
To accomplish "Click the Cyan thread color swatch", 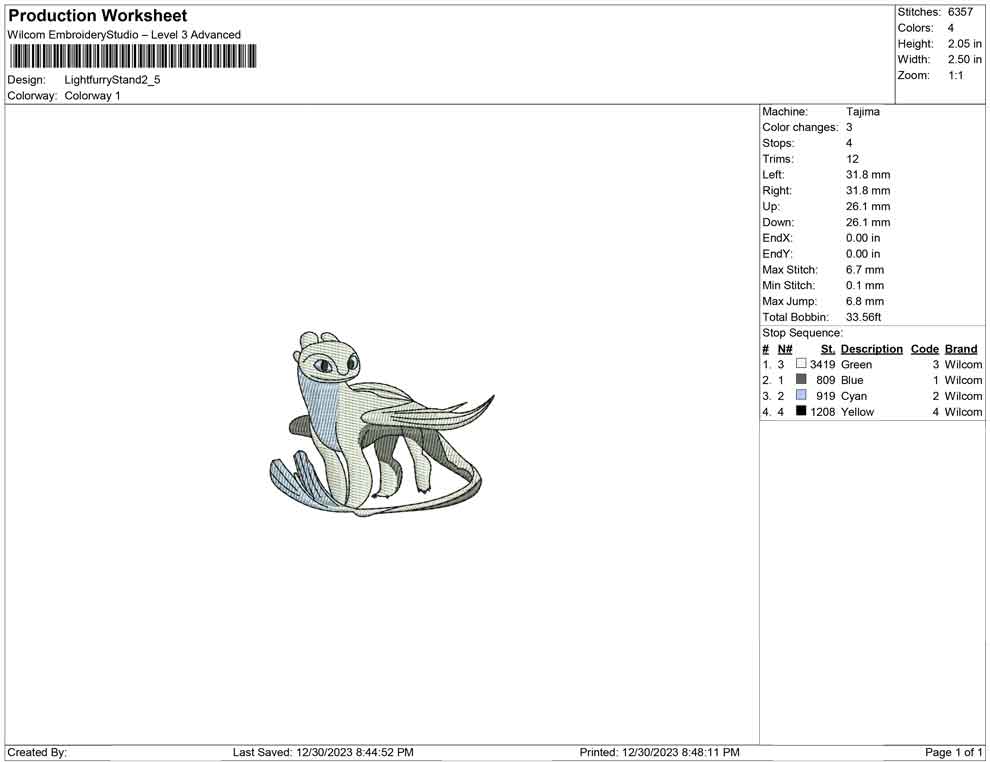I will (x=801, y=395).
